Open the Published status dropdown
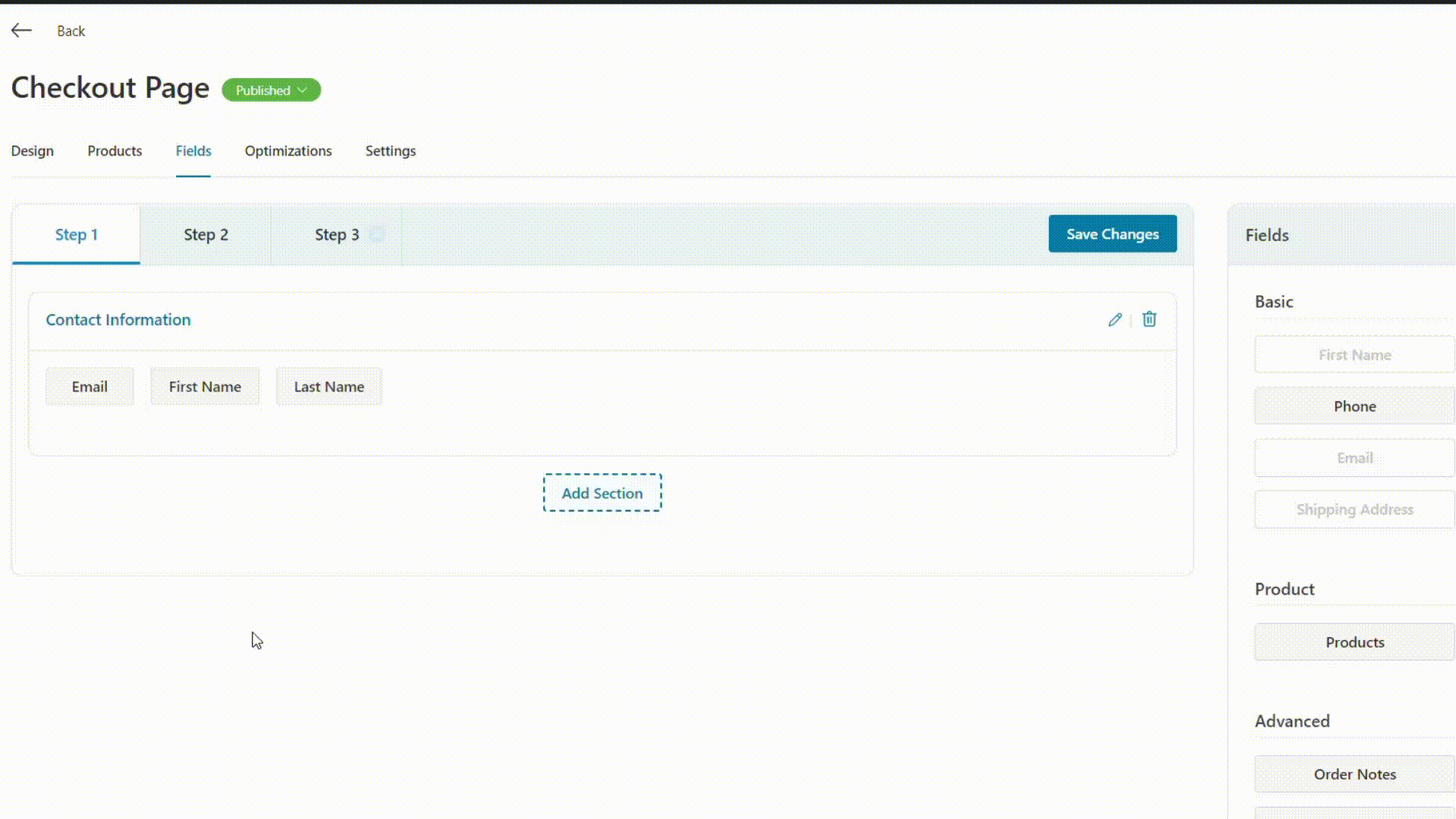1456x819 pixels. tap(271, 90)
